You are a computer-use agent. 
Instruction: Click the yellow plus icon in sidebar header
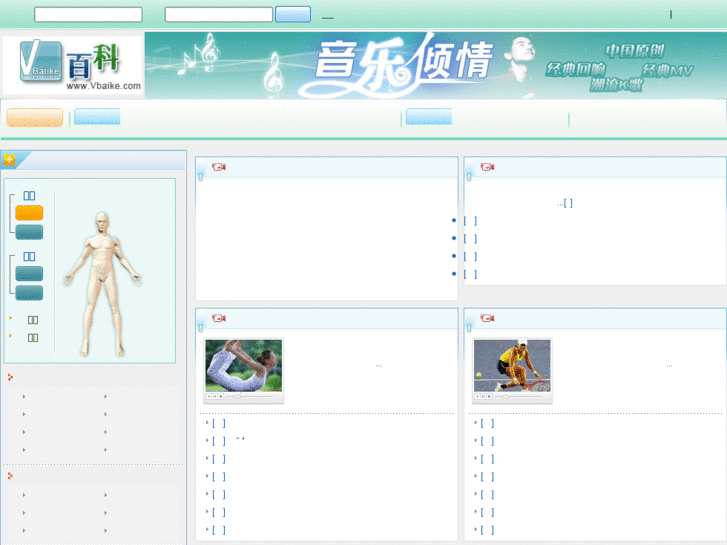pos(9,160)
